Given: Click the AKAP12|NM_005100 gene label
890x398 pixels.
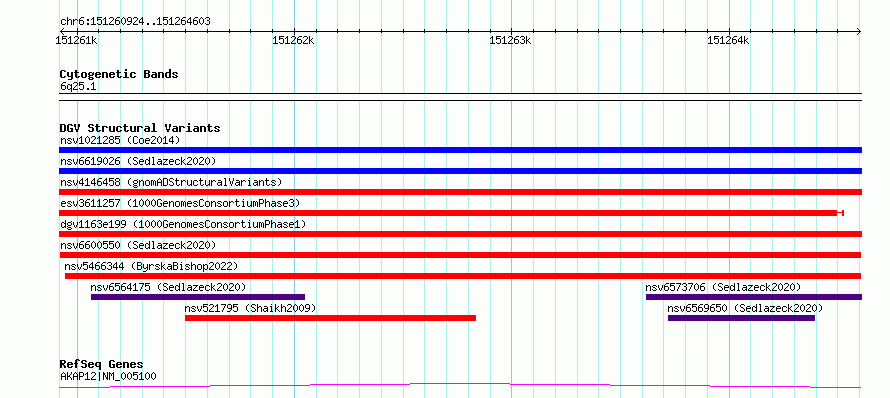Looking at the screenshot, I should click(x=108, y=376).
